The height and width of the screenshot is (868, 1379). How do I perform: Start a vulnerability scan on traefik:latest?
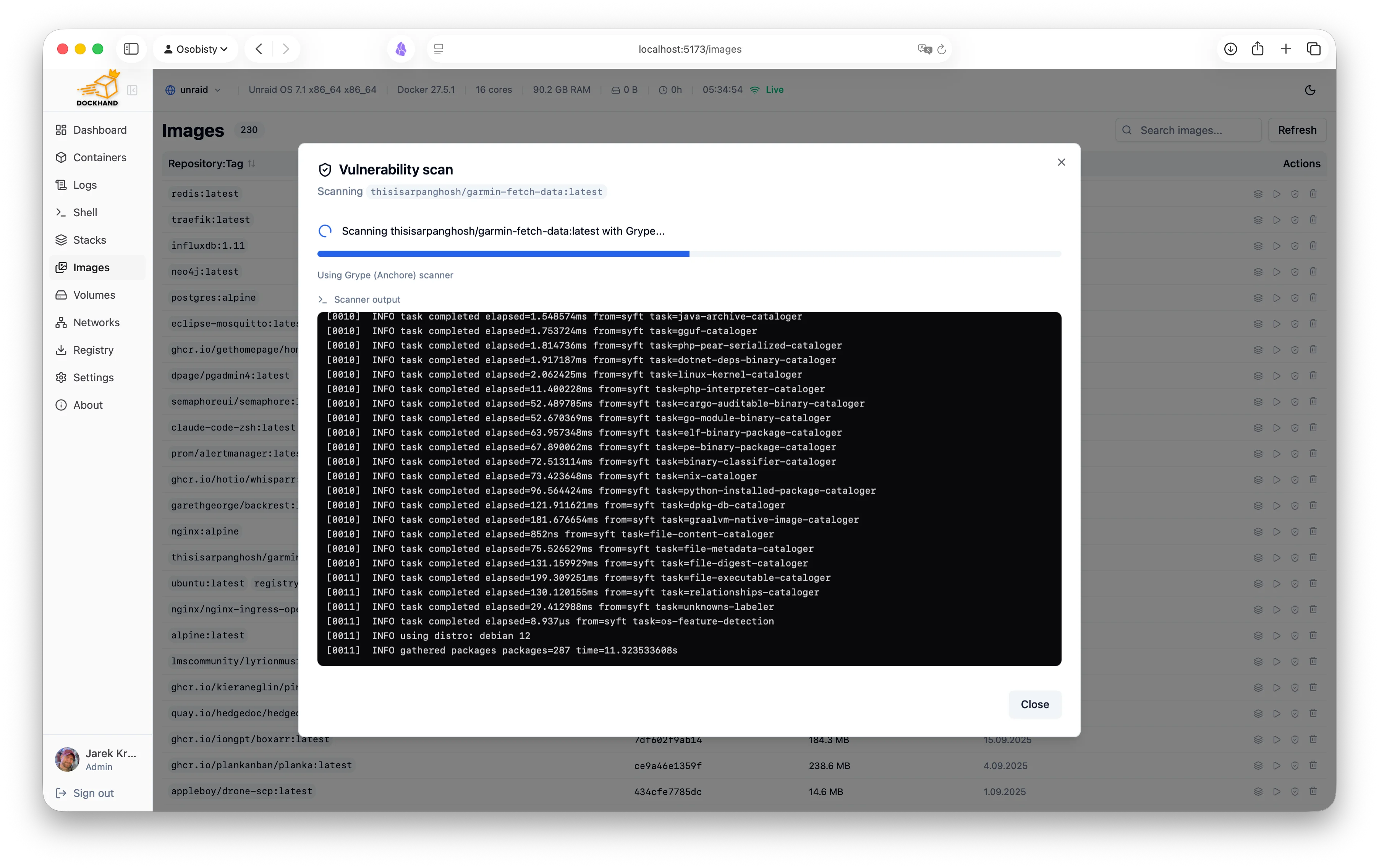point(1295,219)
